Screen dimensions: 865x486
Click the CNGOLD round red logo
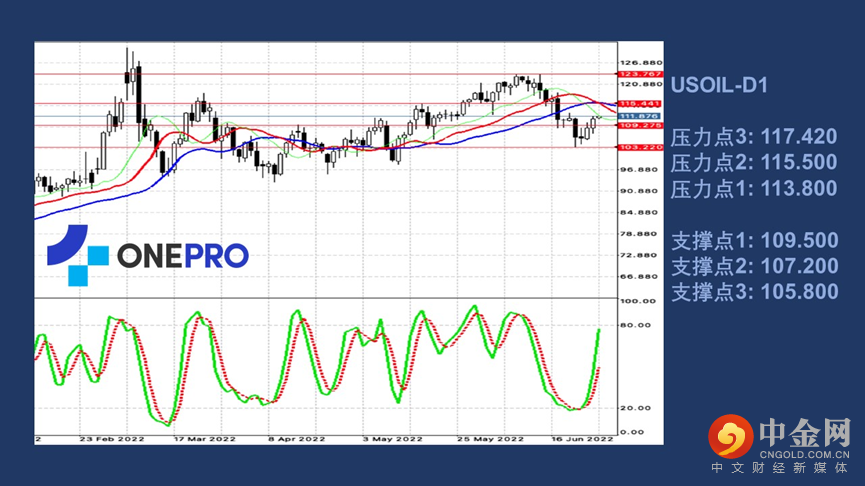coord(730,436)
